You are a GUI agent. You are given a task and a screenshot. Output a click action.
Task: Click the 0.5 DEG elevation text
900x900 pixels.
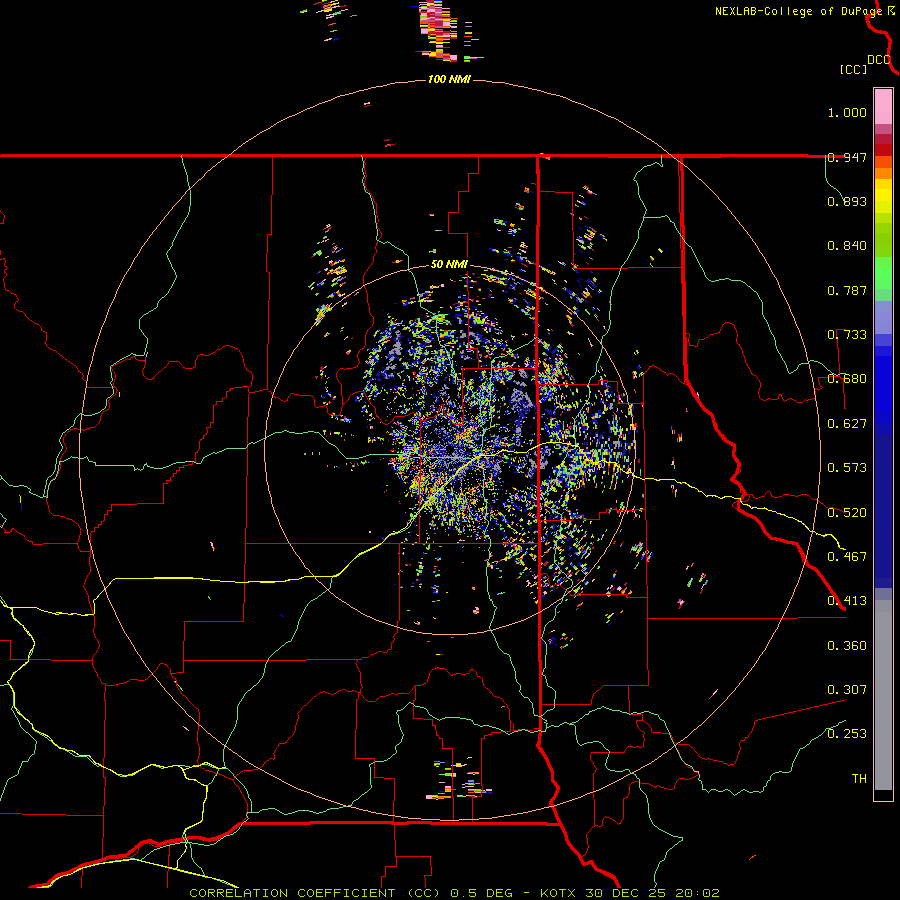pyautogui.click(x=483, y=893)
